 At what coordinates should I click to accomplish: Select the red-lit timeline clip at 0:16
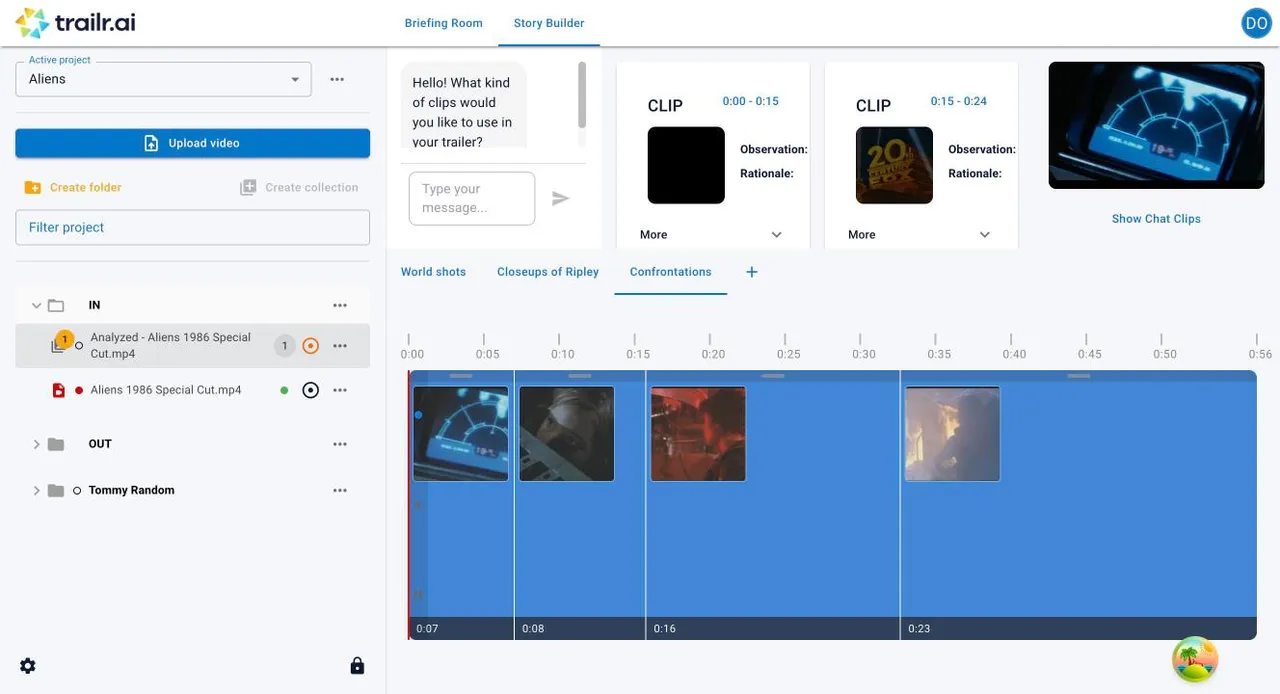(x=698, y=434)
